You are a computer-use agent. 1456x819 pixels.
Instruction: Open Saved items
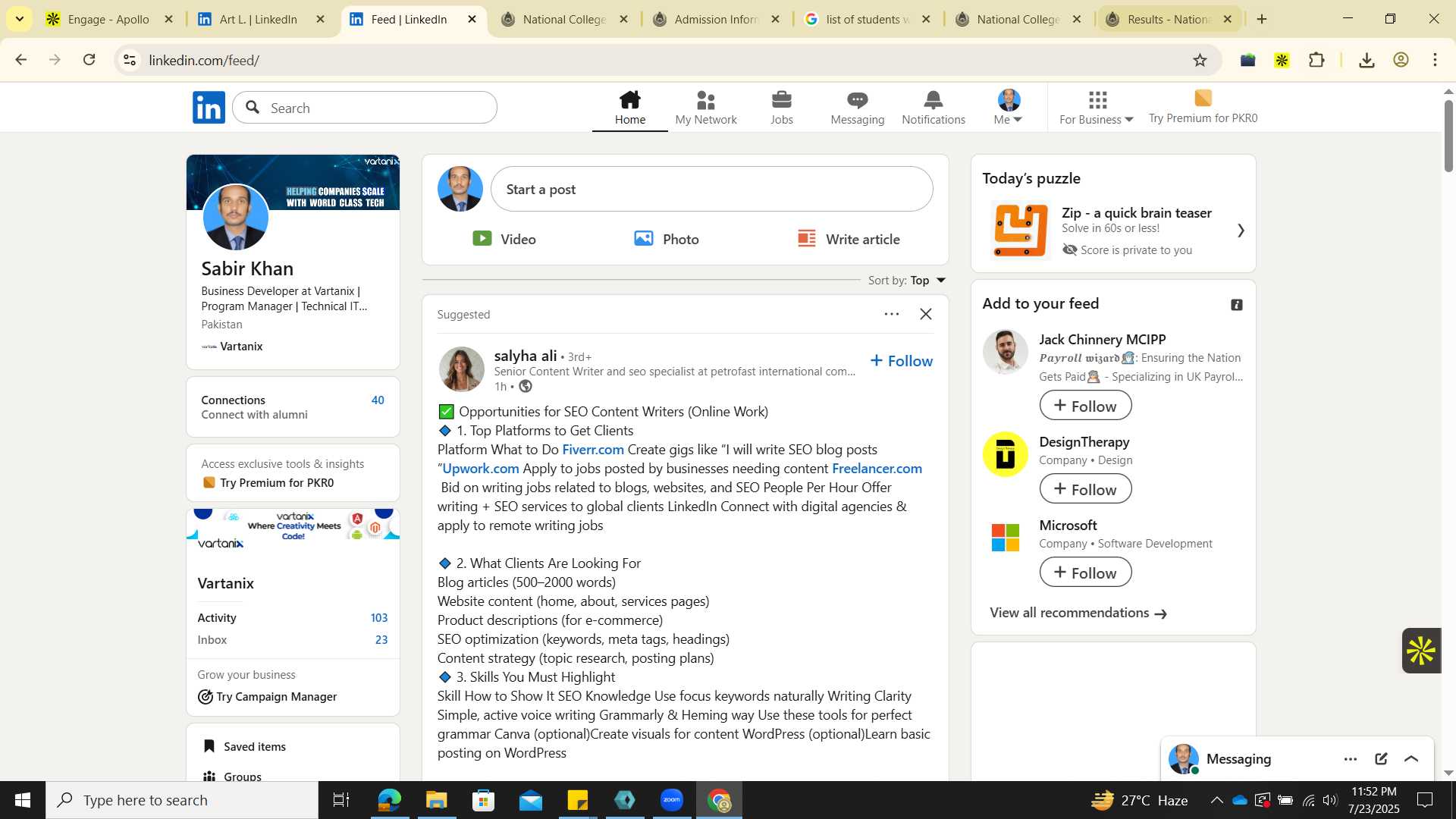[x=245, y=747]
